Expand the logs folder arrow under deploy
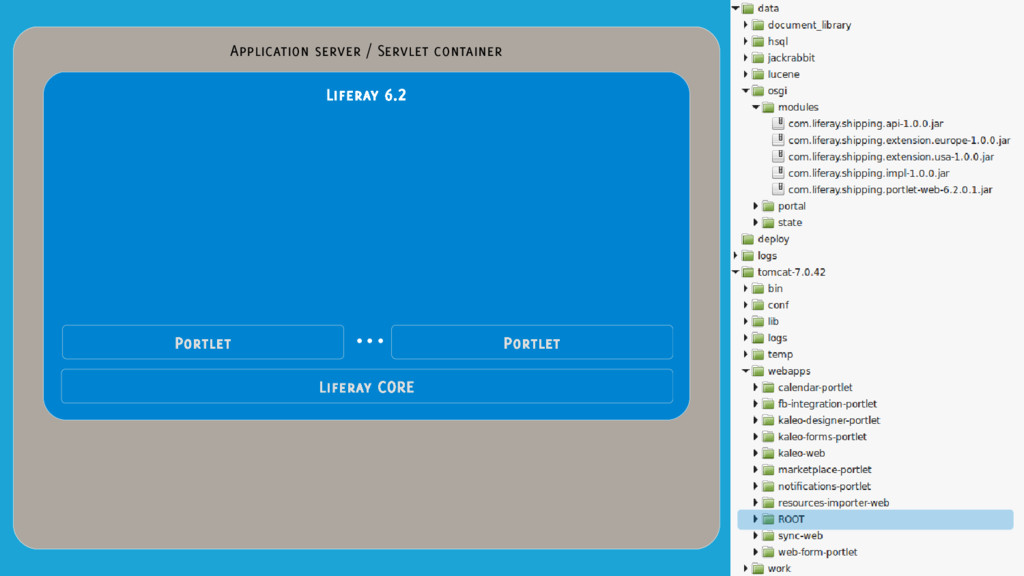Image resolution: width=1024 pixels, height=576 pixels. [x=736, y=255]
